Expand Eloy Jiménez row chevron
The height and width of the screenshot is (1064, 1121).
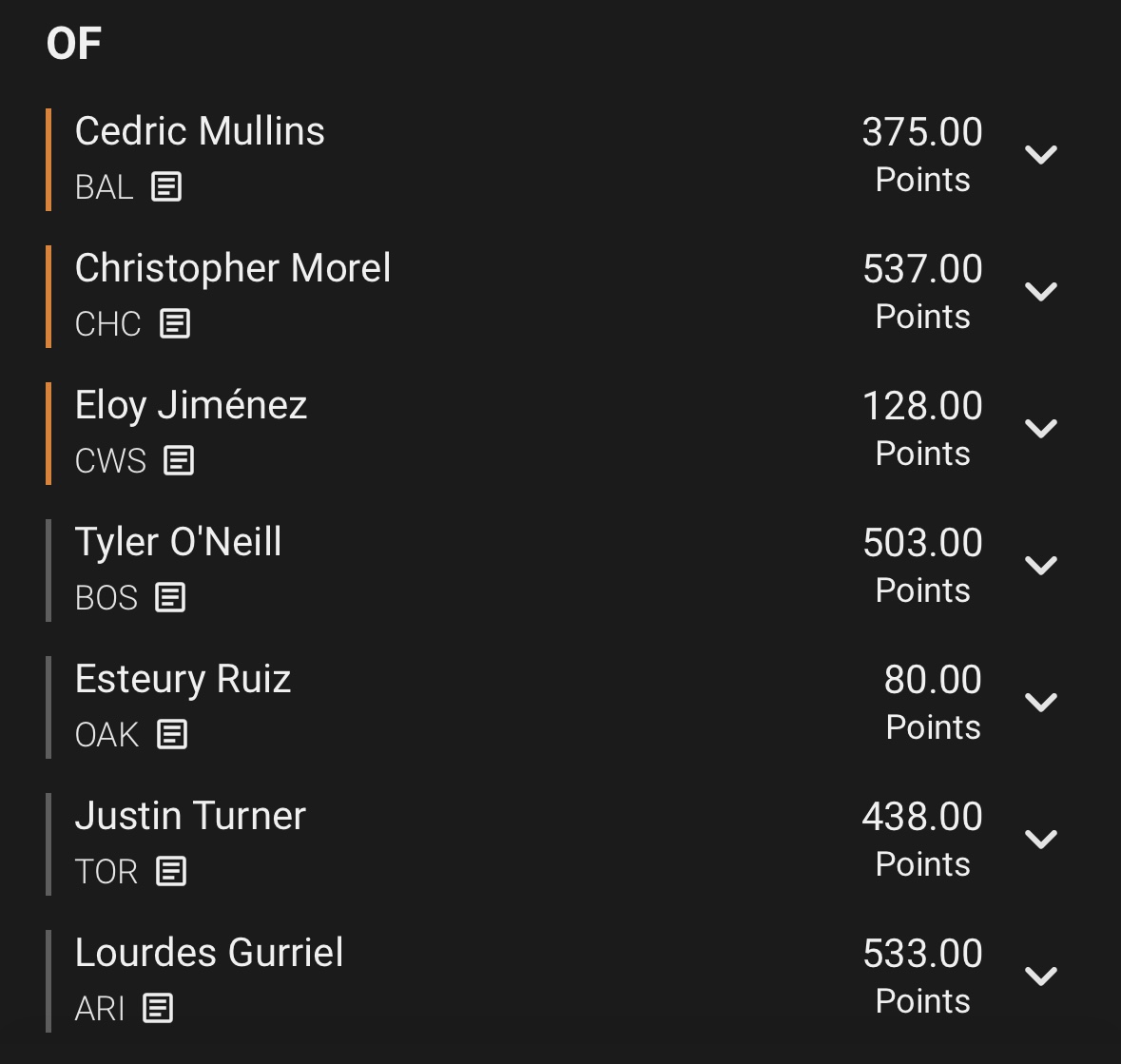tap(1041, 428)
